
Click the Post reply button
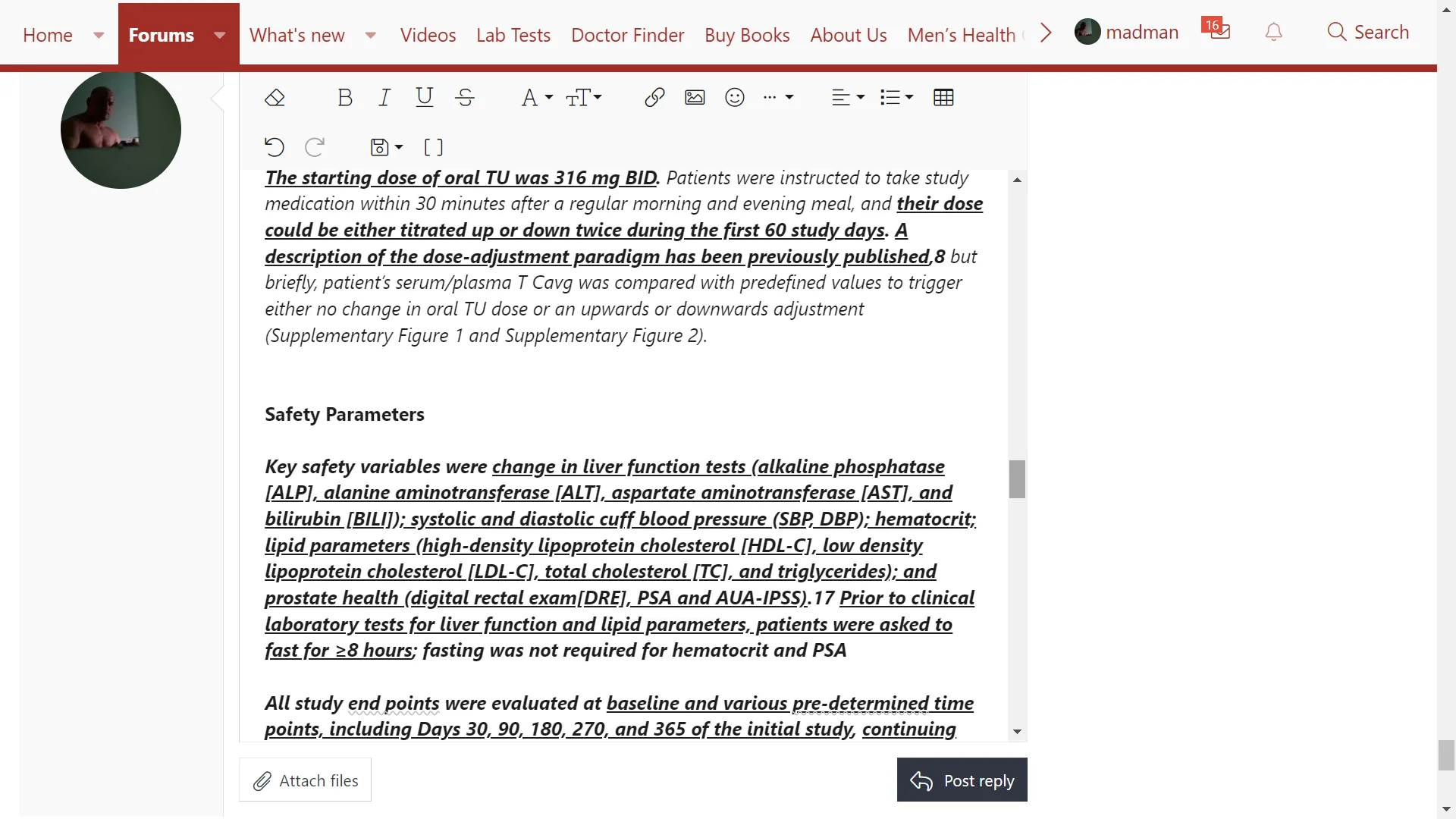point(962,780)
